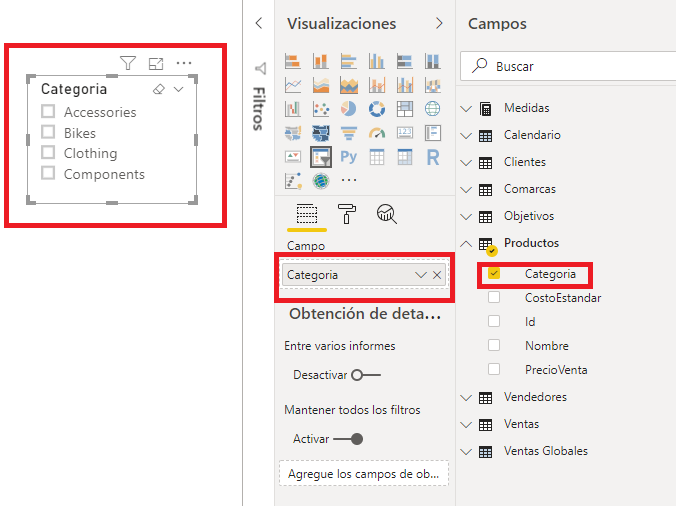The width and height of the screenshot is (676, 506).
Task: Expand the Comarcas table
Action: (x=466, y=190)
